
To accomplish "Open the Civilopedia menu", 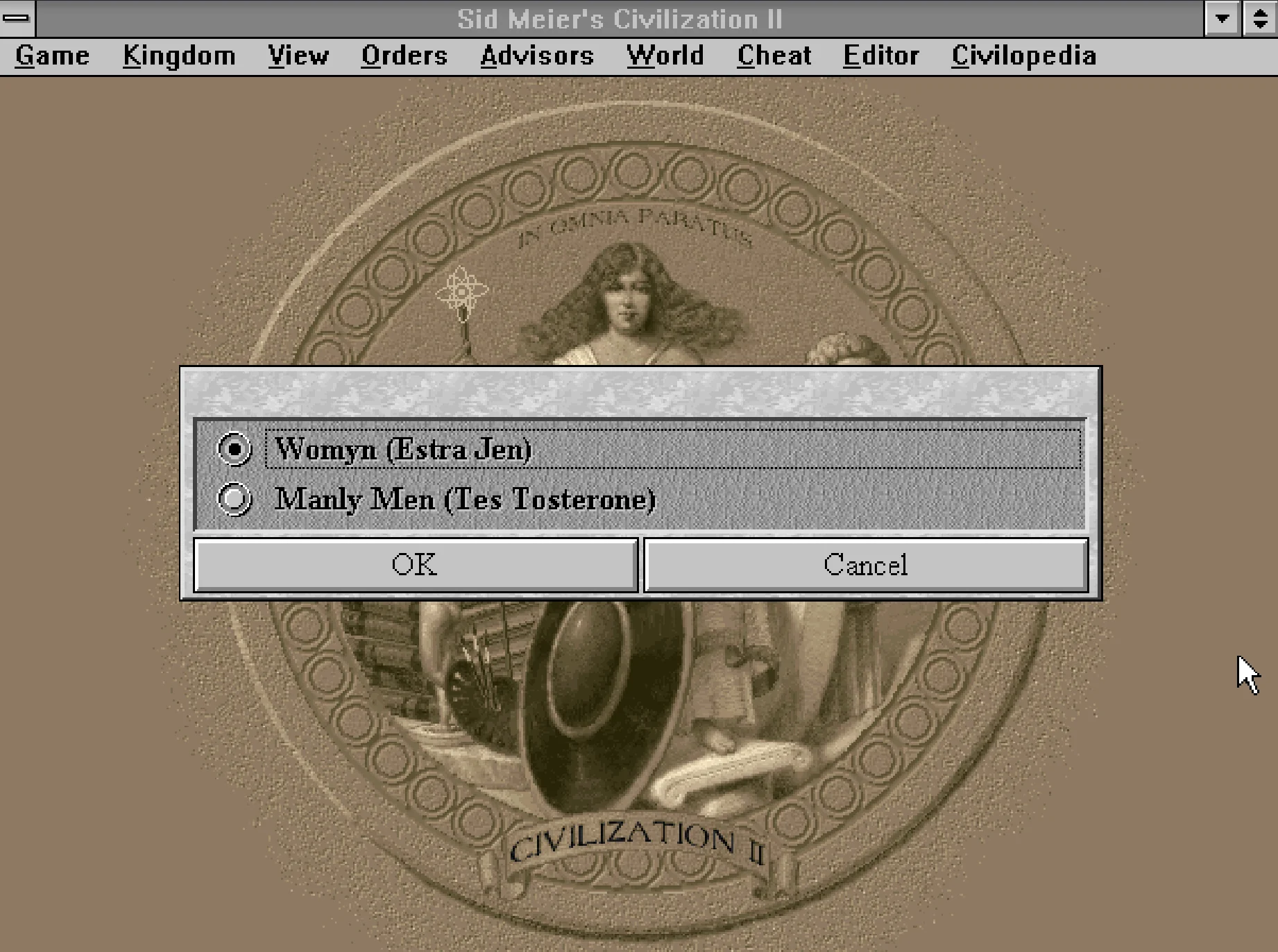I will click(x=1024, y=56).
